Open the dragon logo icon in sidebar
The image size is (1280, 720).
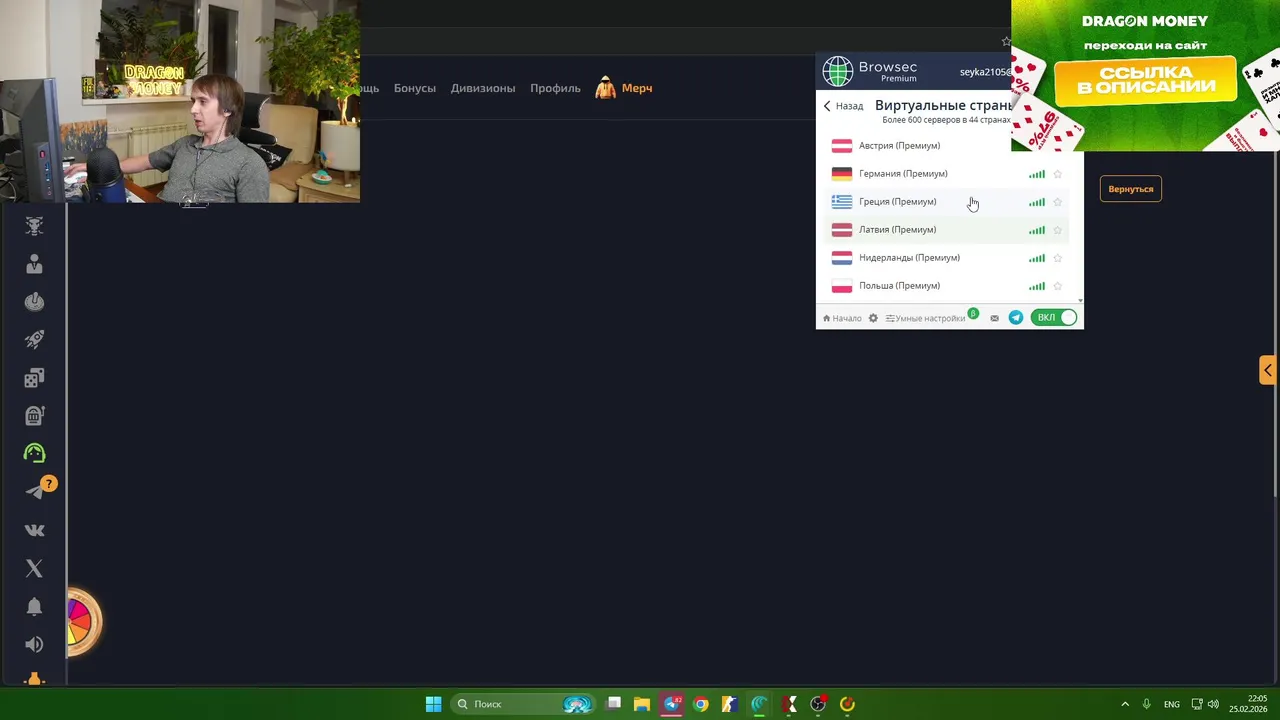pyautogui.click(x=34, y=226)
